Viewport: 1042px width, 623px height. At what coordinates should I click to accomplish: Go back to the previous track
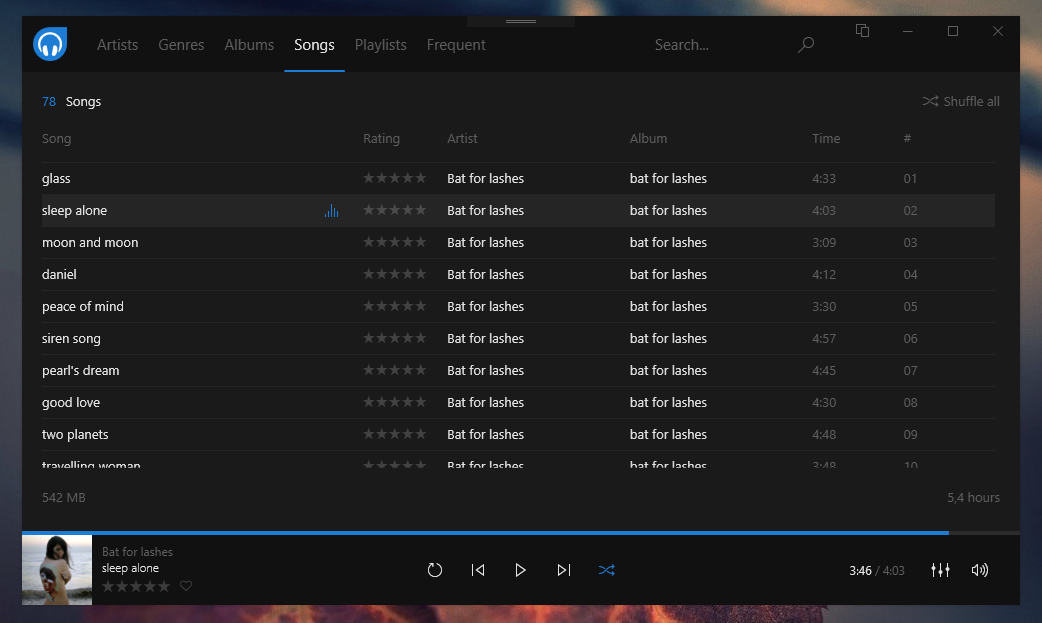pos(478,570)
